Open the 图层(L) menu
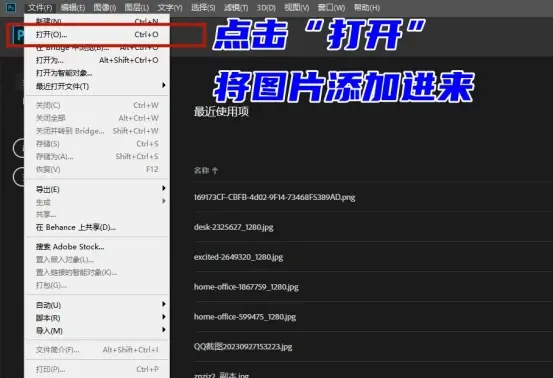This screenshot has width=553, height=378. coord(136,7)
